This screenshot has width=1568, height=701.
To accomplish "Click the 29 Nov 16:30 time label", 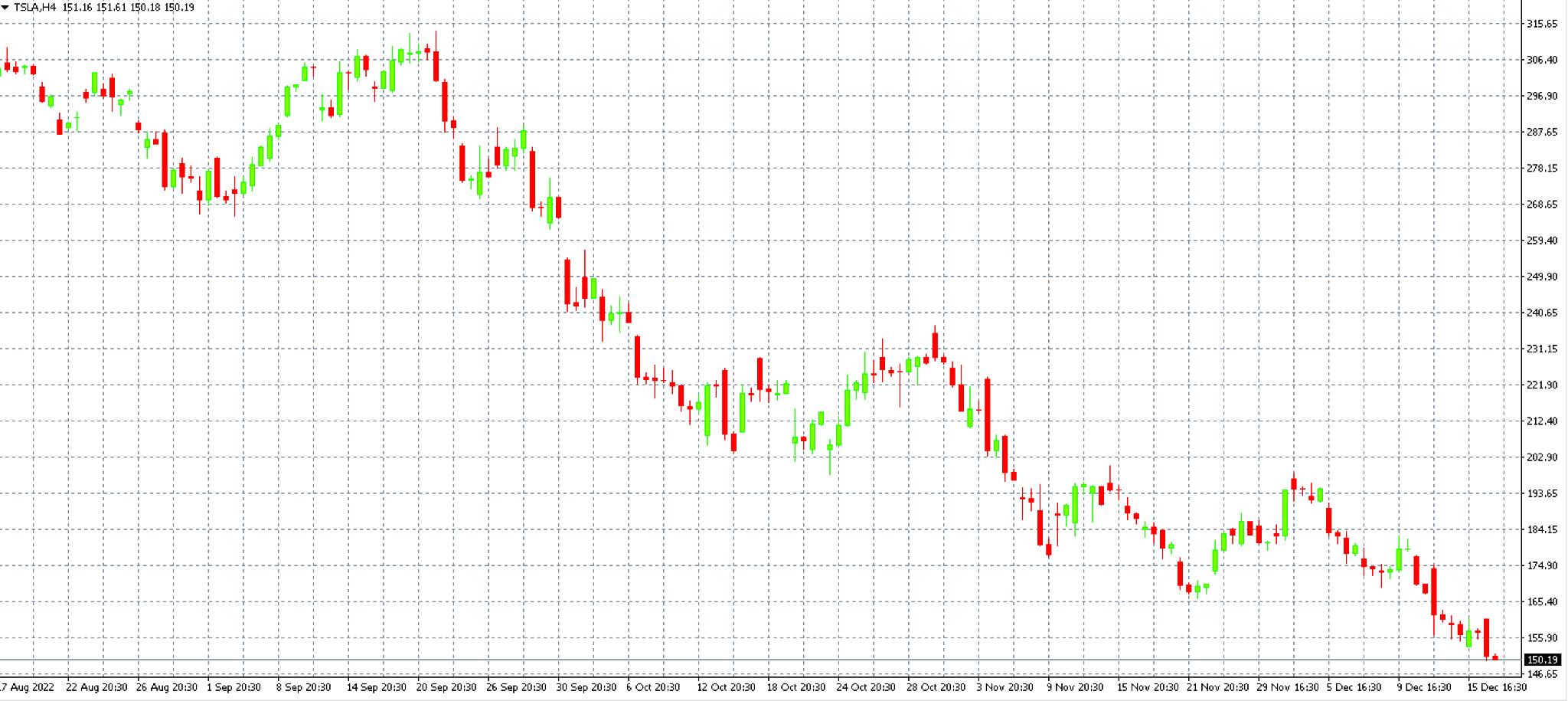I will [x=1288, y=687].
